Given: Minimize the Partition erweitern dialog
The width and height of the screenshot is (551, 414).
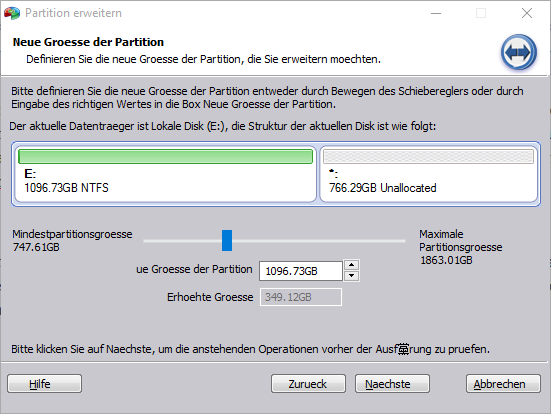Looking at the screenshot, I should (436, 13).
